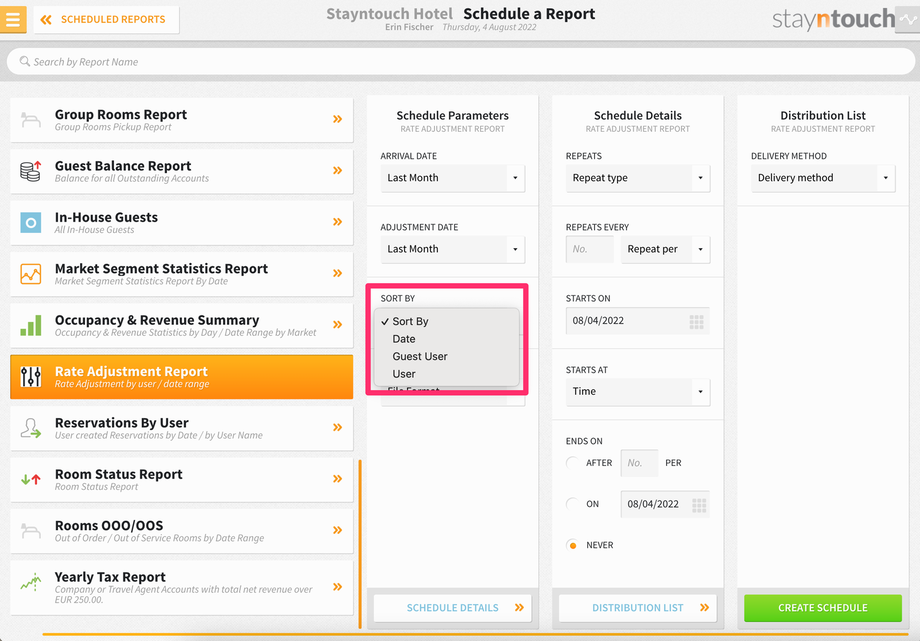Click the Ends On date field 08/04/2022
Screen dimensions: 920x641
click(665, 504)
